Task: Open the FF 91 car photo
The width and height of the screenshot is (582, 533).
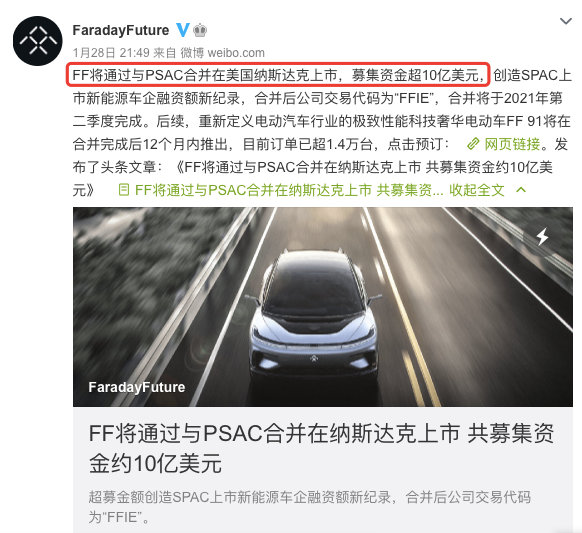Action: (x=323, y=307)
